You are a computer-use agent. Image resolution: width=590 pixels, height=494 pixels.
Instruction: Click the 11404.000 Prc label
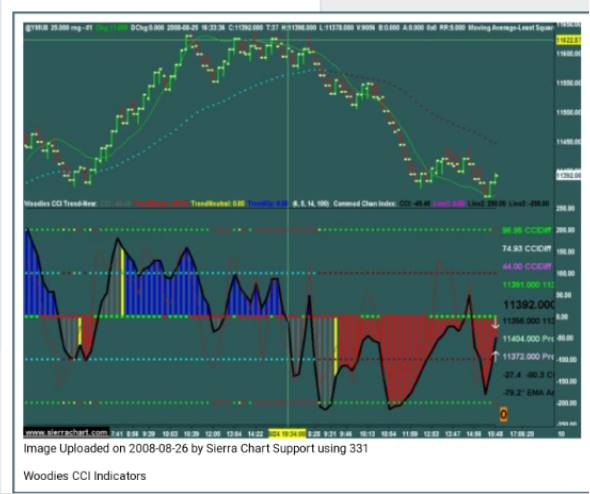[528, 339]
